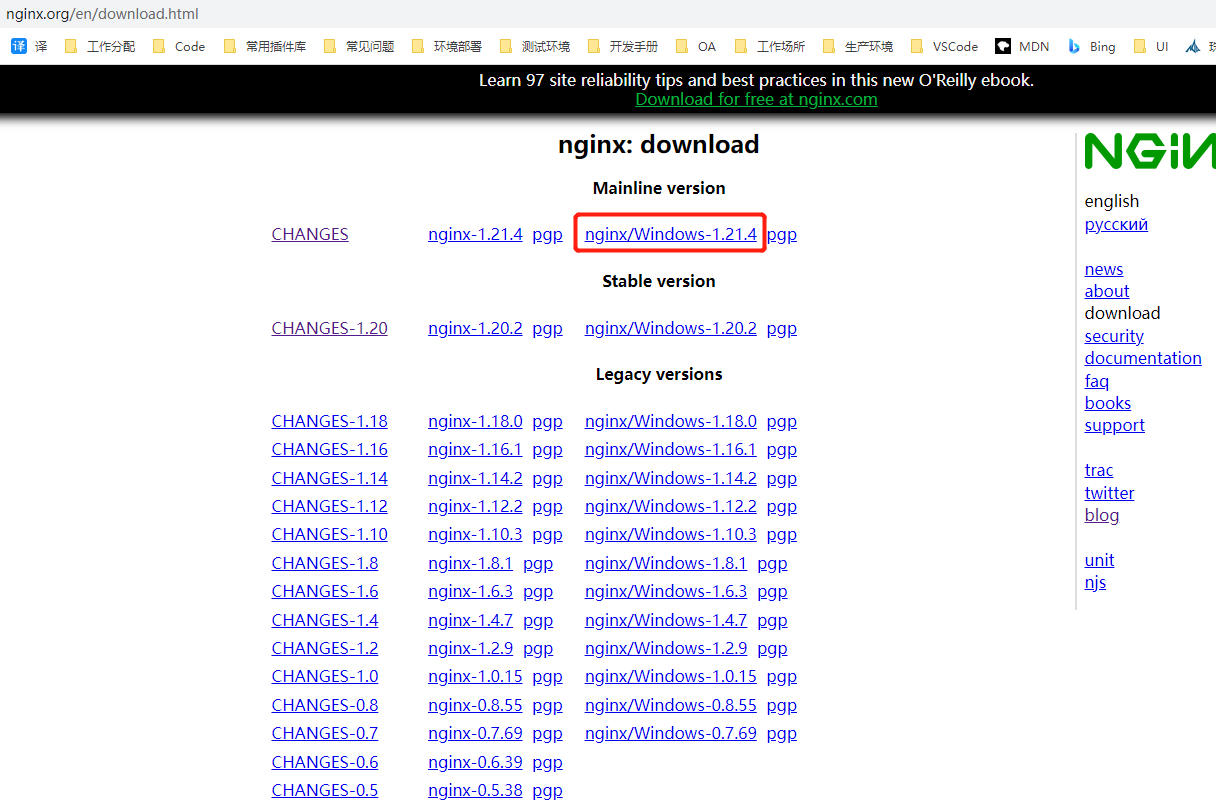
Task: Open the books page in sidebar
Action: [1108, 403]
